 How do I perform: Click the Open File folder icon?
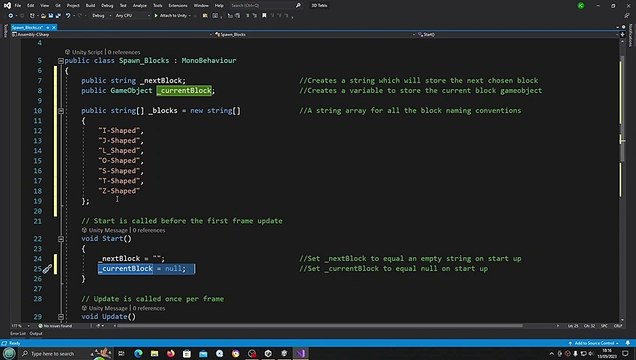pos(43,15)
